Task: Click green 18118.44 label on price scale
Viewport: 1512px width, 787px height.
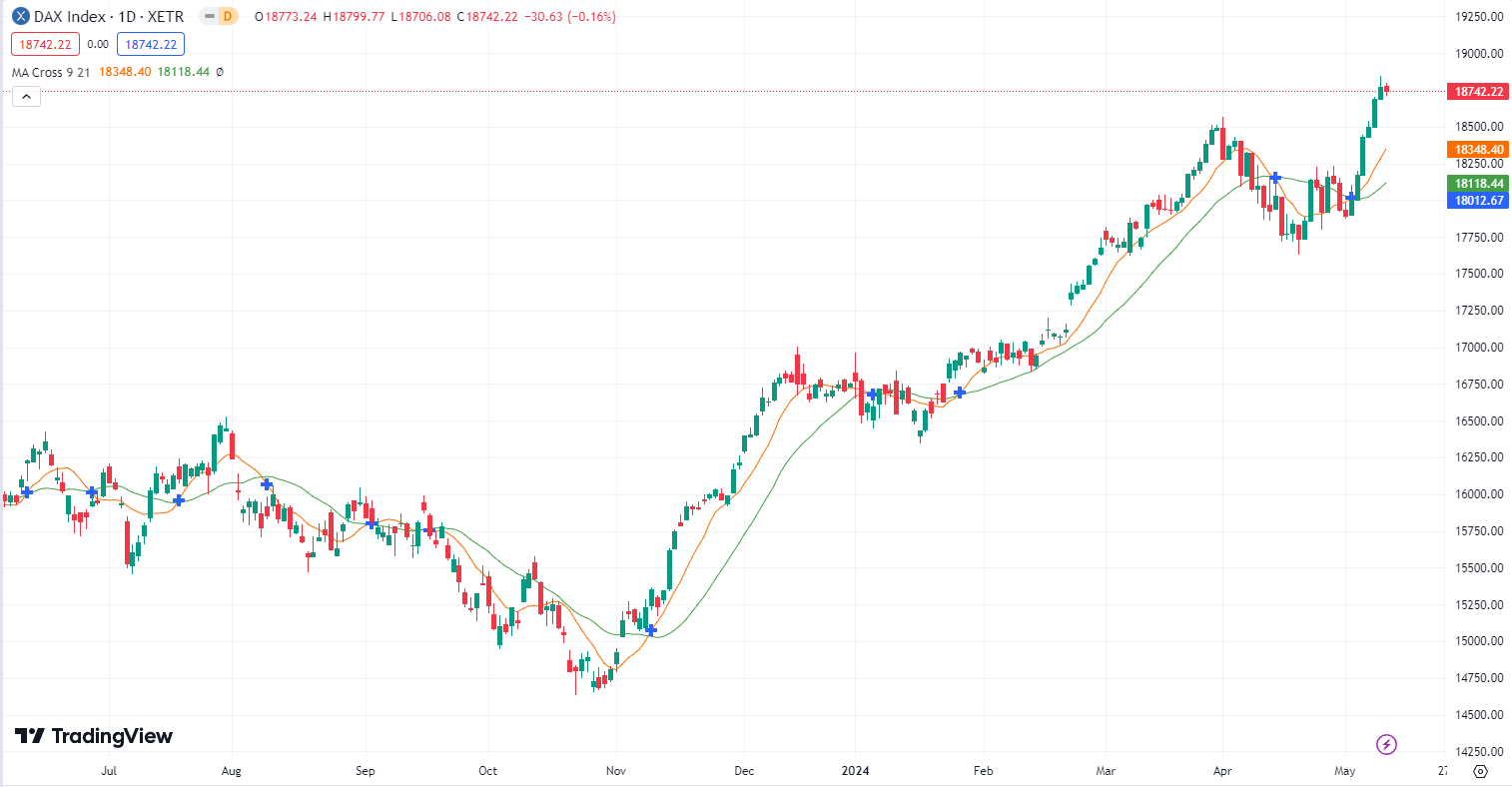Action: 1478,184
